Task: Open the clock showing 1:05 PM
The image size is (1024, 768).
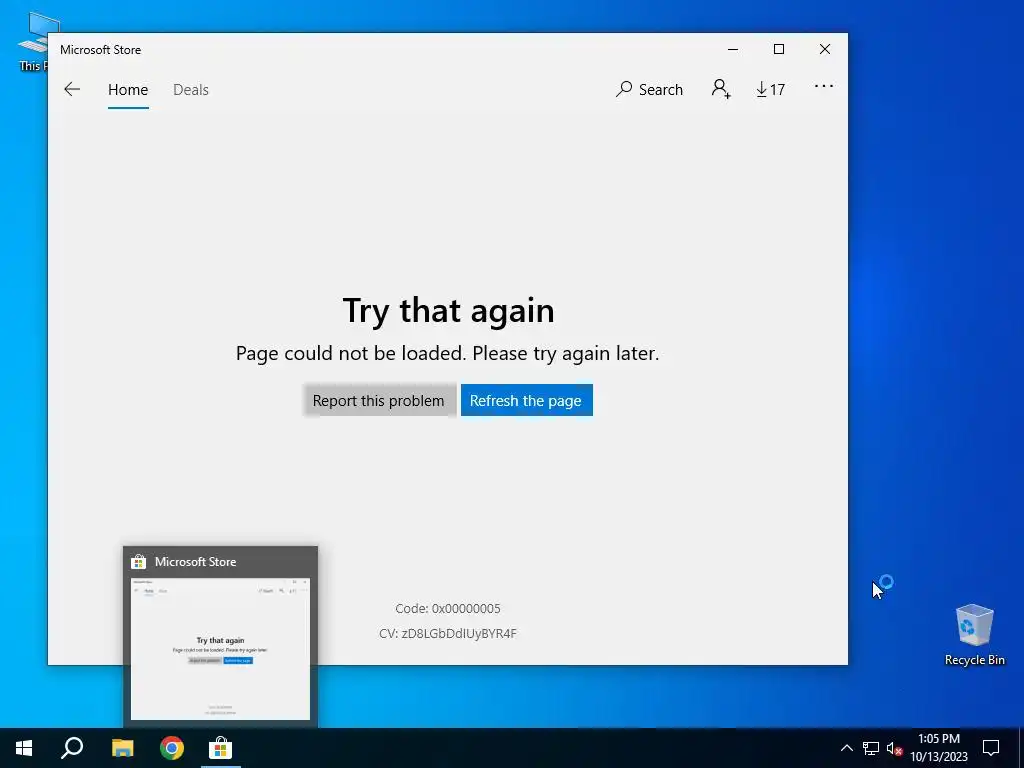Action: click(938, 748)
